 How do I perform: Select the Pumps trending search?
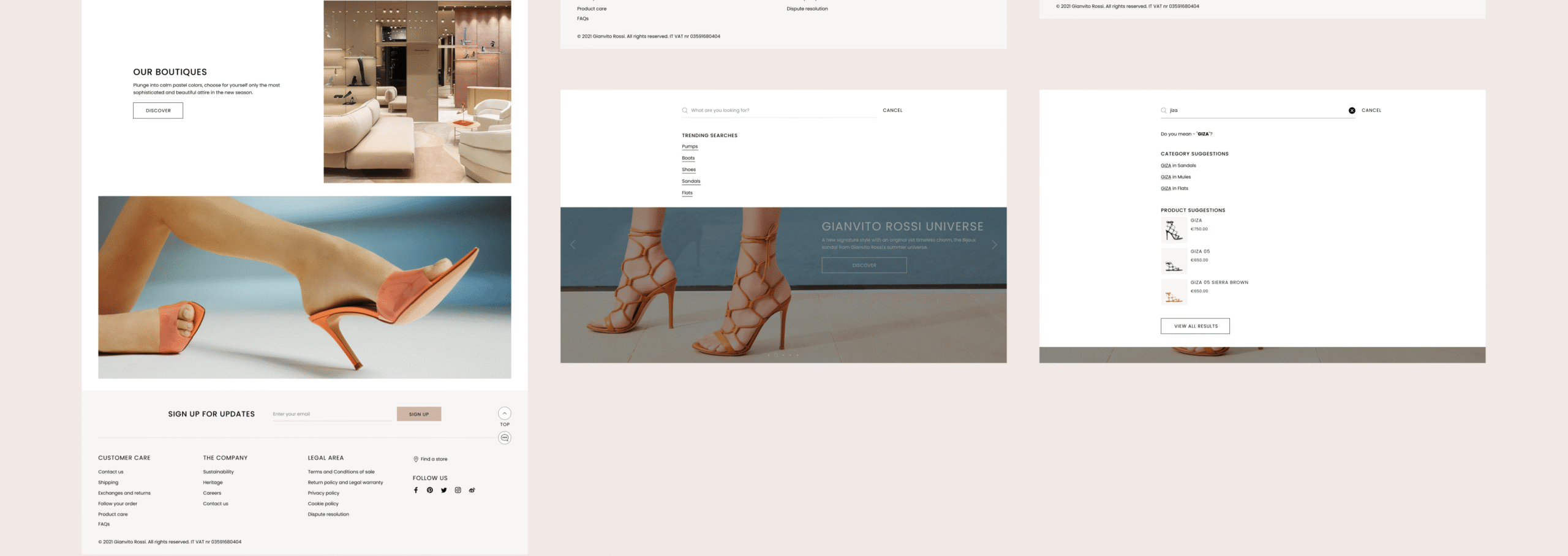pos(690,146)
